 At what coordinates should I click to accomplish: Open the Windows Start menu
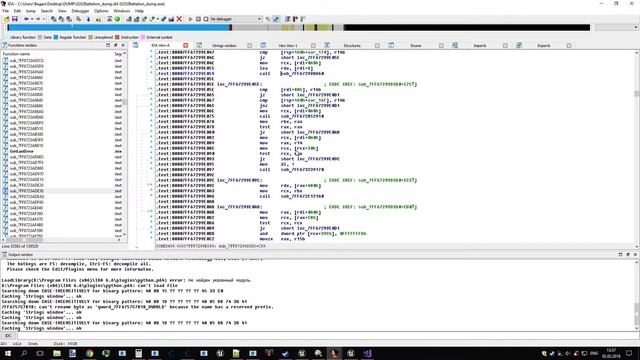(x=8, y=353)
